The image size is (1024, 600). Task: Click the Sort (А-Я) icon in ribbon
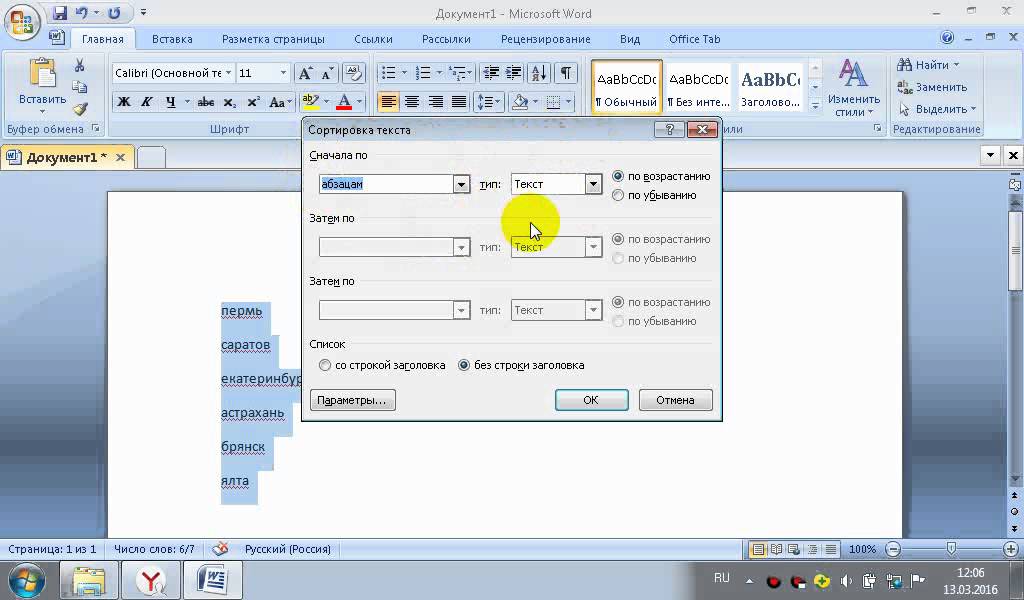(x=539, y=73)
